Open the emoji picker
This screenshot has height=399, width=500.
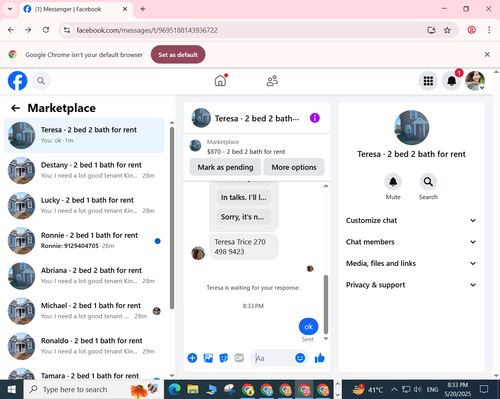[x=300, y=358]
